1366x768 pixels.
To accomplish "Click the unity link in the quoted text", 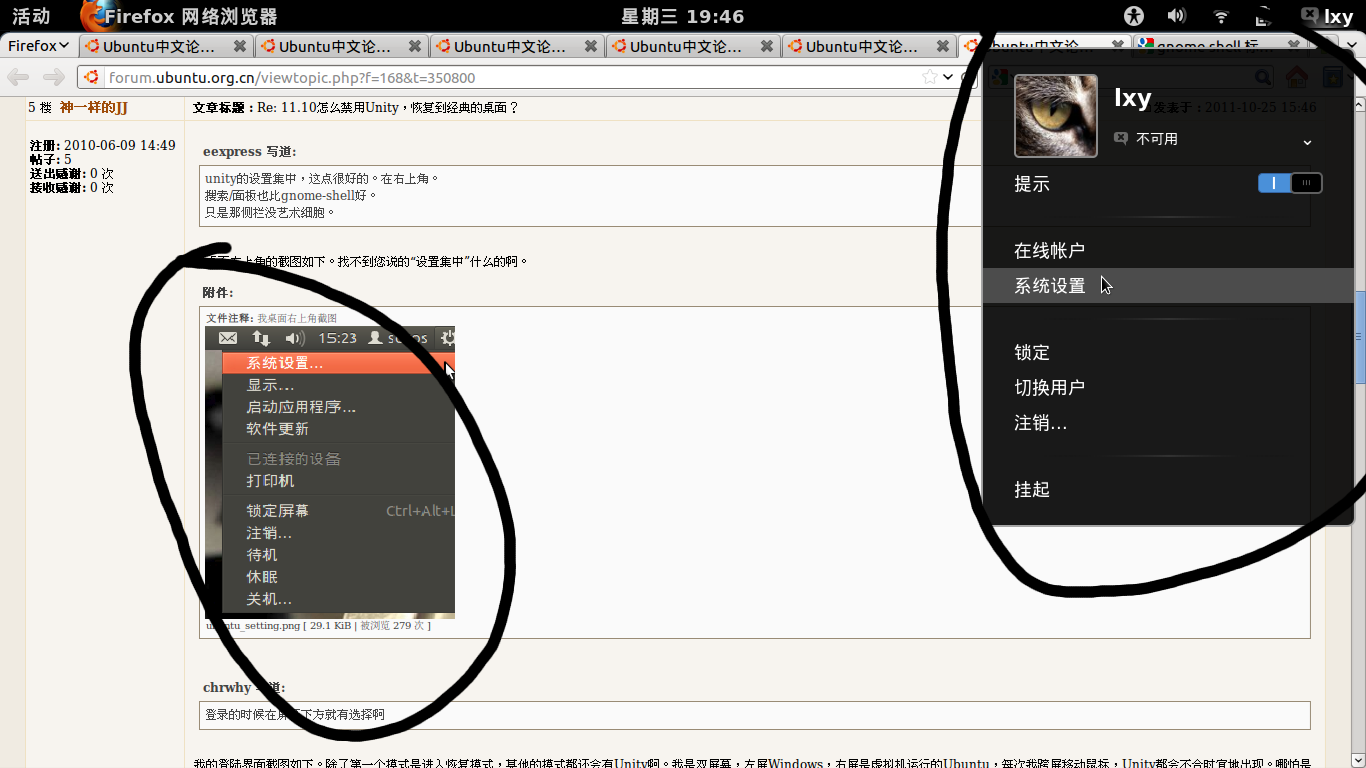I will point(220,179).
